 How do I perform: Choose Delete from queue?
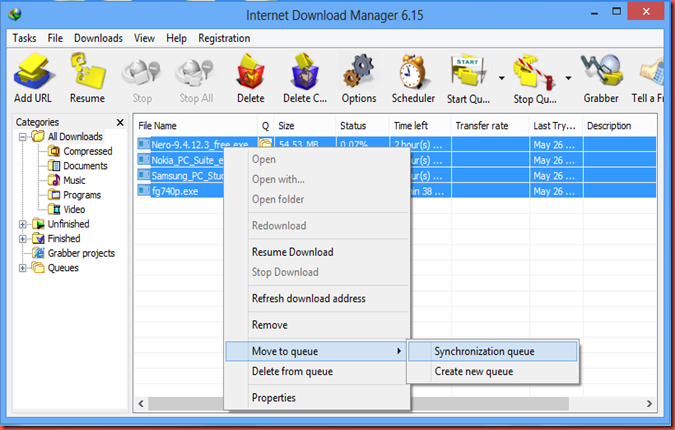(x=317, y=371)
